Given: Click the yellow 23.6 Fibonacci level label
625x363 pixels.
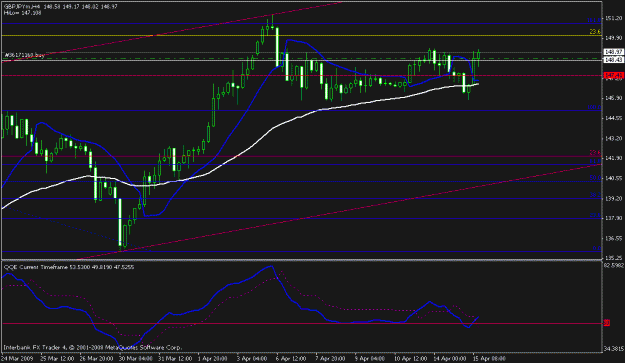Looking at the screenshot, I should (595, 32).
